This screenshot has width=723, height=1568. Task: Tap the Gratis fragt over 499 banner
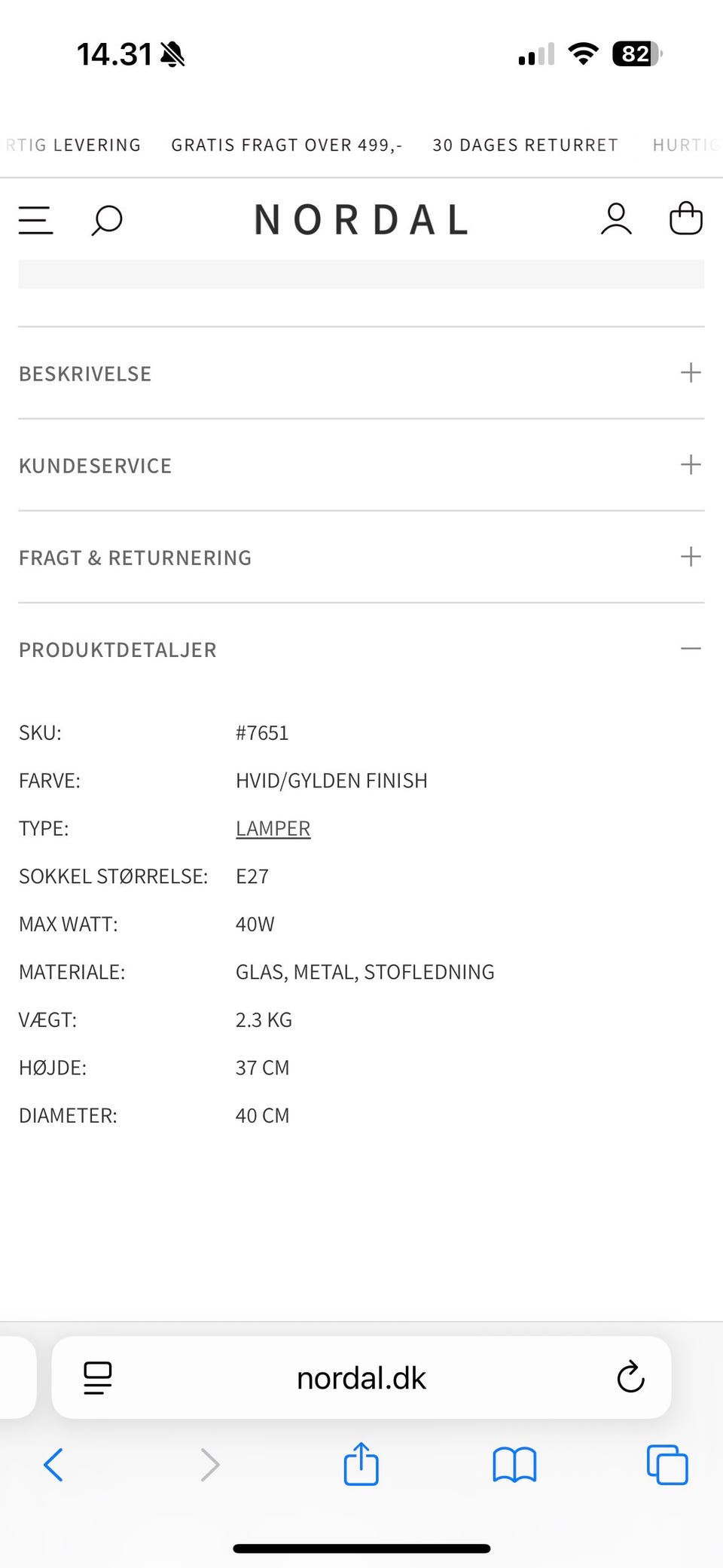click(286, 145)
